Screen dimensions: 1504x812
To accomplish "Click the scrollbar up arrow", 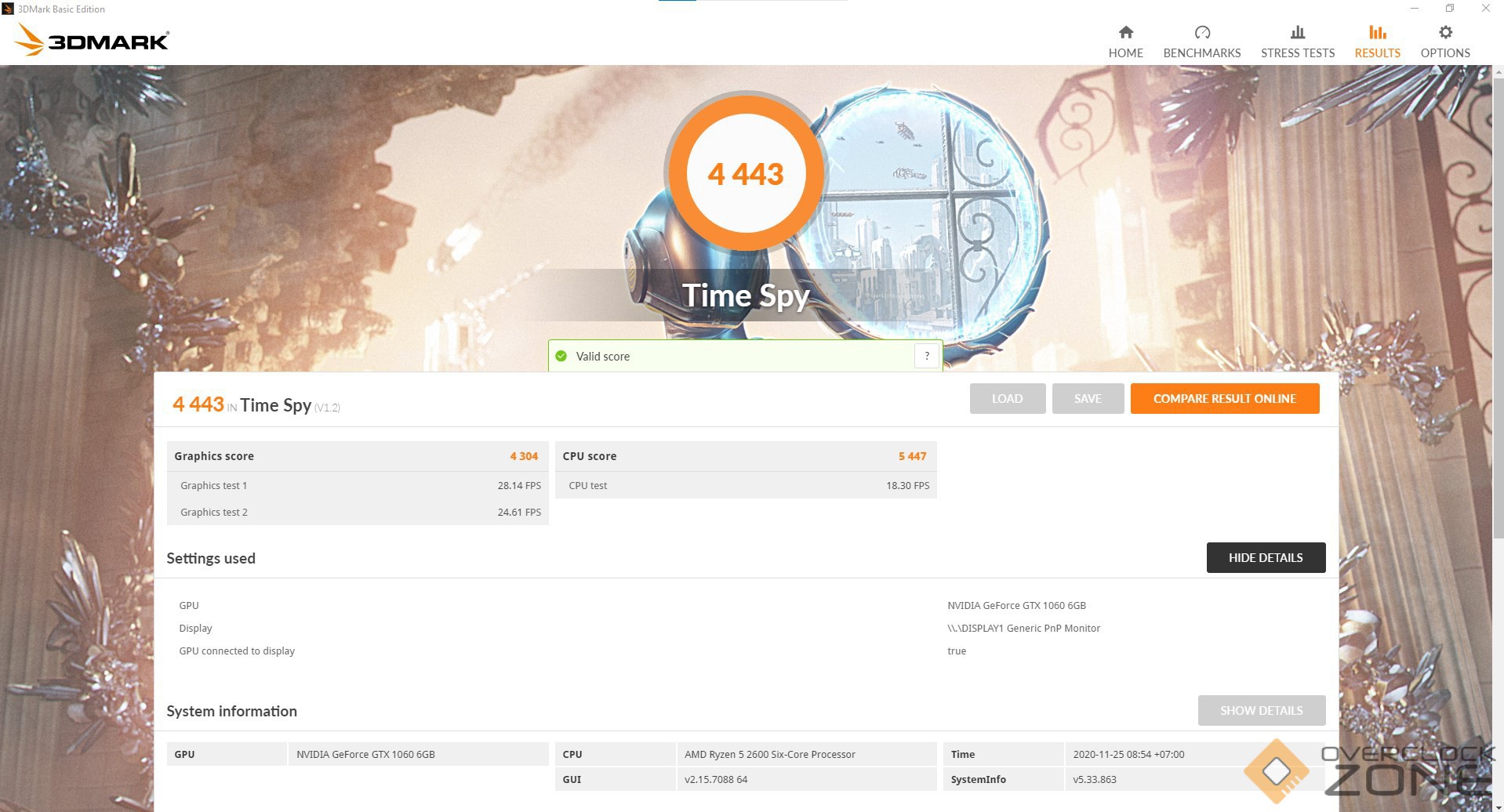I will [1498, 72].
